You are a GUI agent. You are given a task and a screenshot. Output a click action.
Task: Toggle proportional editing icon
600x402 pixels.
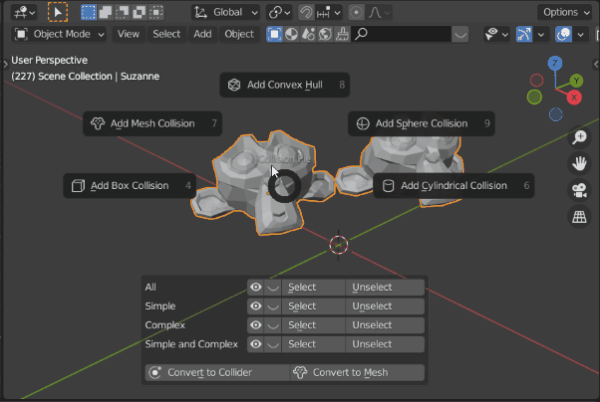coord(356,13)
